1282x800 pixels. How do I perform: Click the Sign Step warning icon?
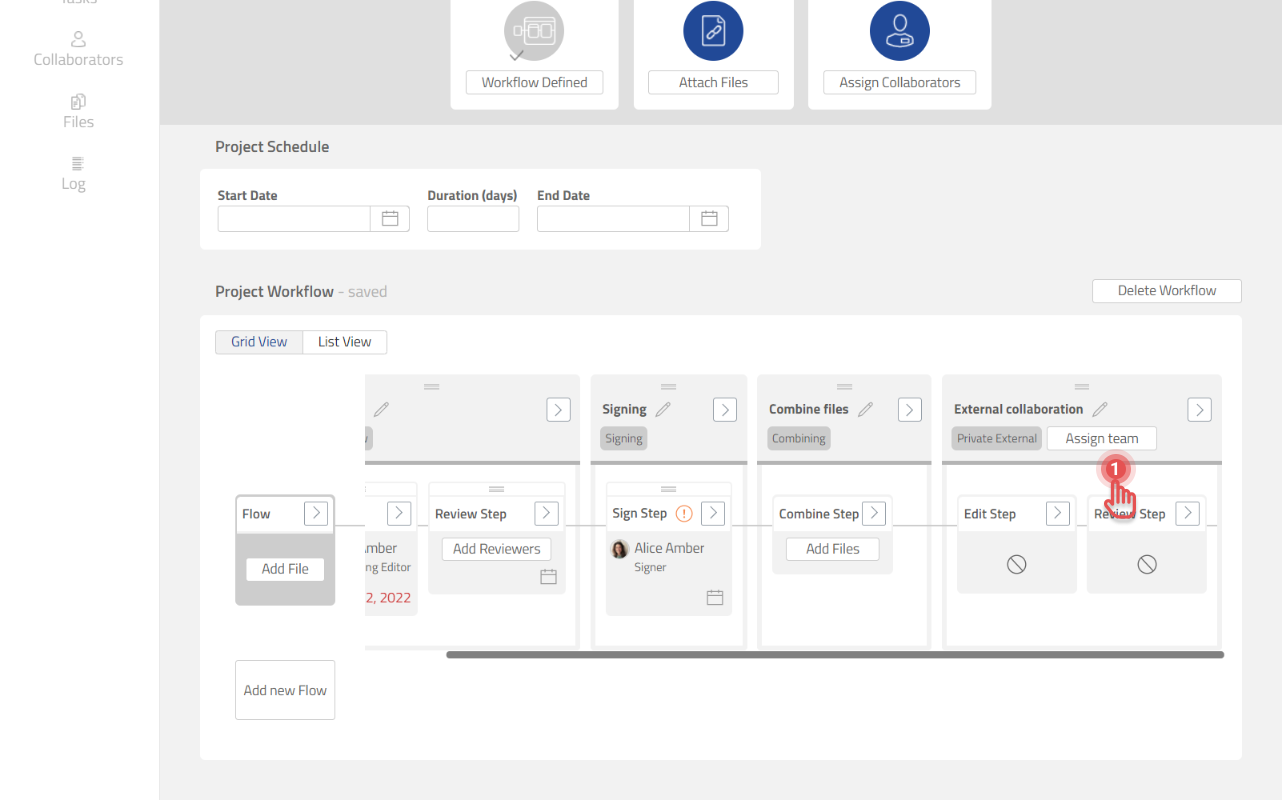pos(684,514)
